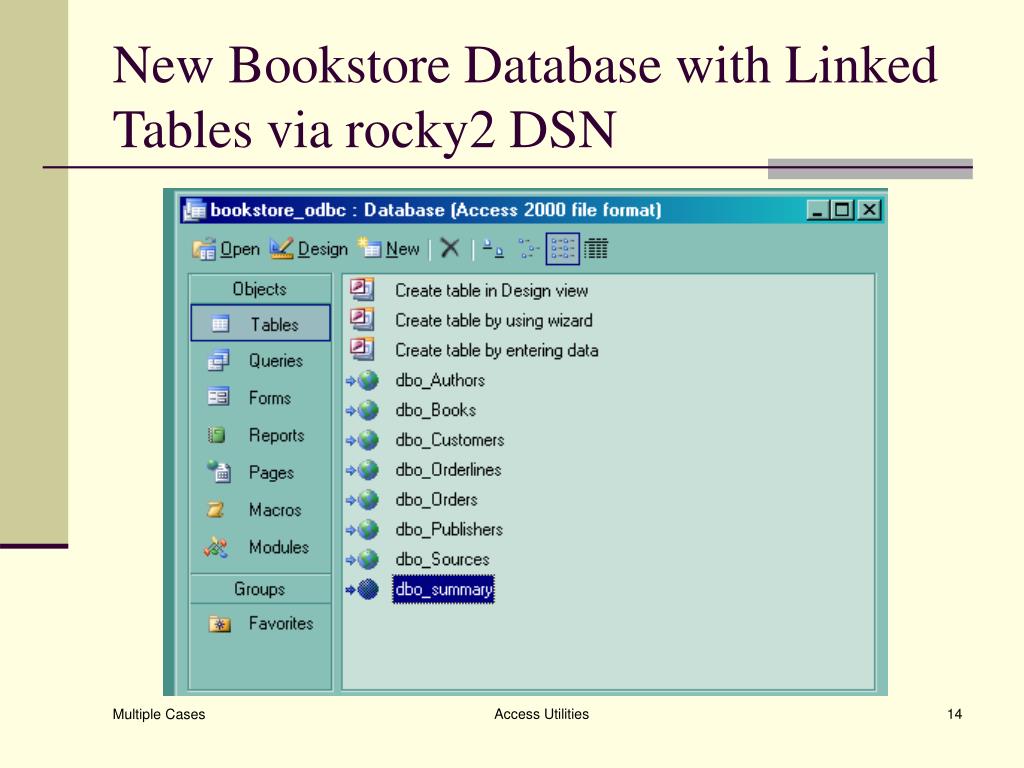Select the dbo_Customers linked table
1024x768 pixels.
coord(450,440)
